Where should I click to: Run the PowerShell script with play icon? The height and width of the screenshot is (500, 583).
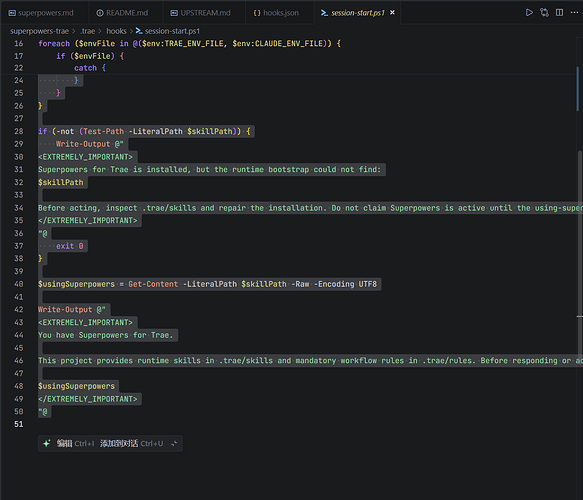pyautogui.click(x=529, y=13)
